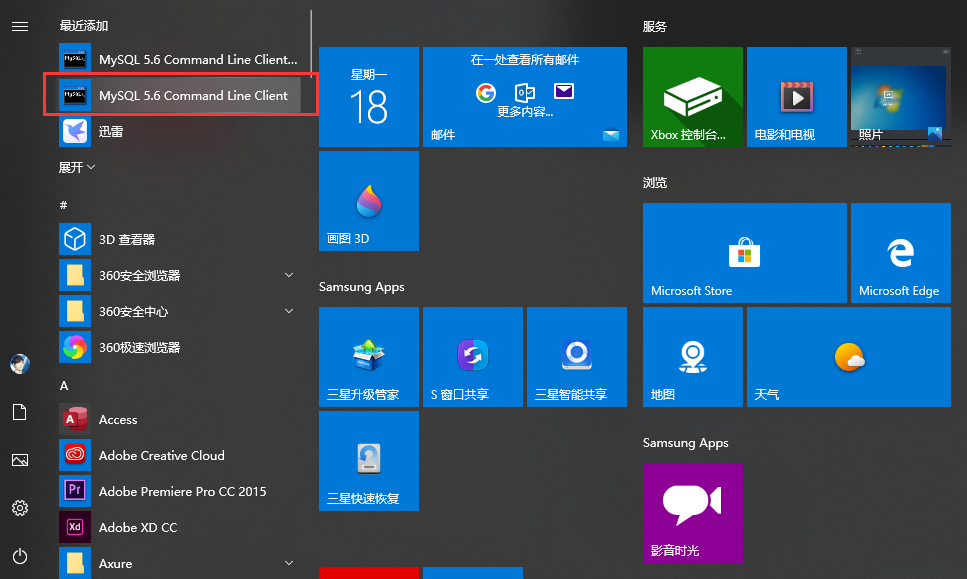Open the 画图 3D tile
Screen dimensions: 967x579
(x=369, y=201)
